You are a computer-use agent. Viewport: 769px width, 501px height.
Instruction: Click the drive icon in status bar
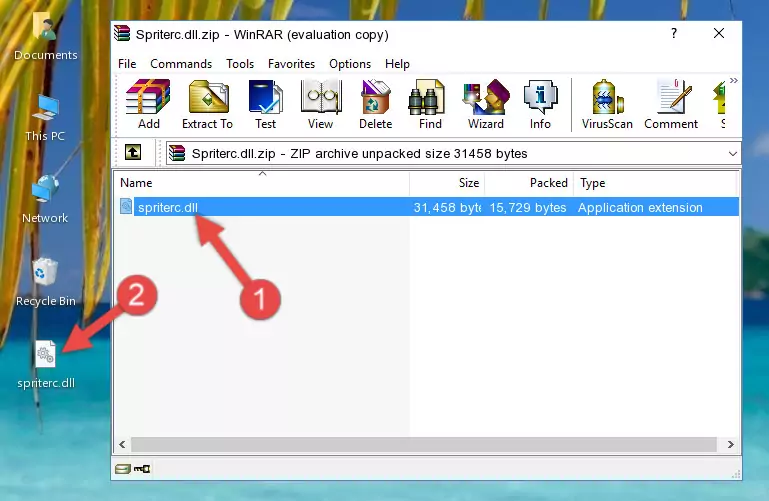pyautogui.click(x=123, y=469)
